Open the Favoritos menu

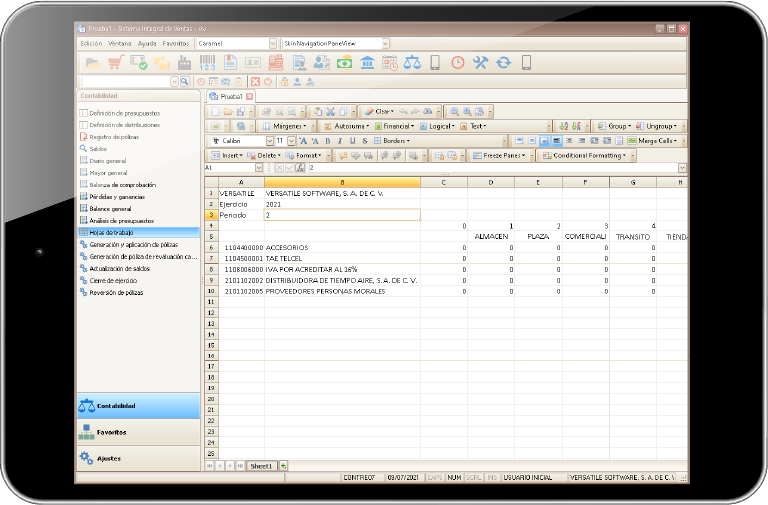[x=176, y=44]
